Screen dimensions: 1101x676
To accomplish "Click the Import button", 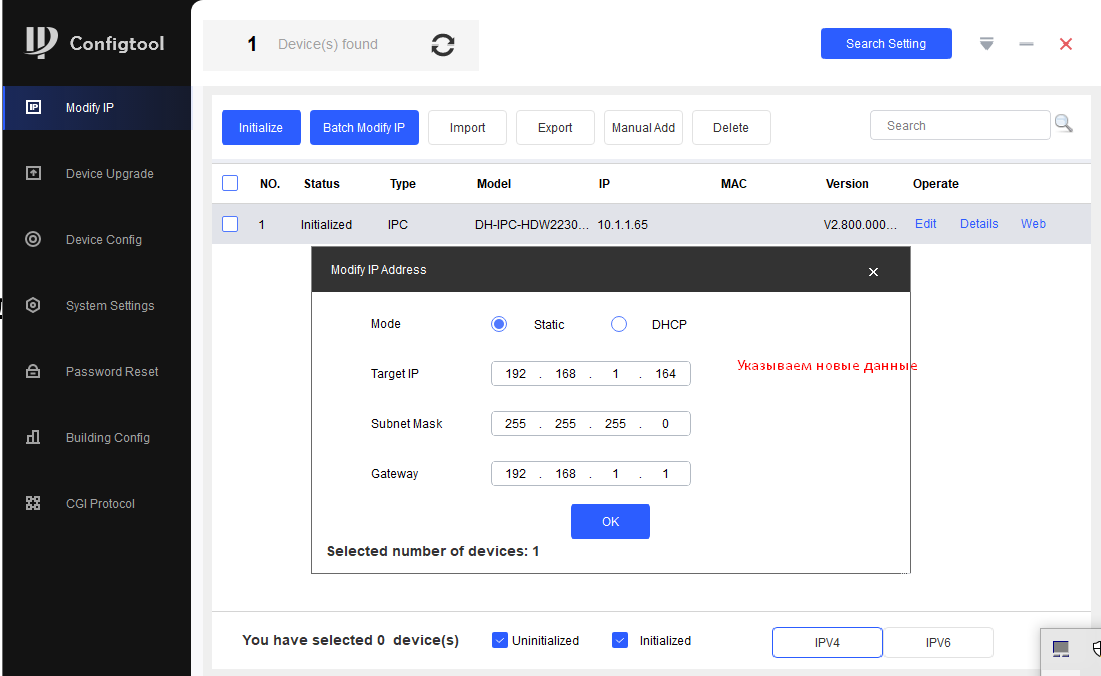I will tap(468, 127).
